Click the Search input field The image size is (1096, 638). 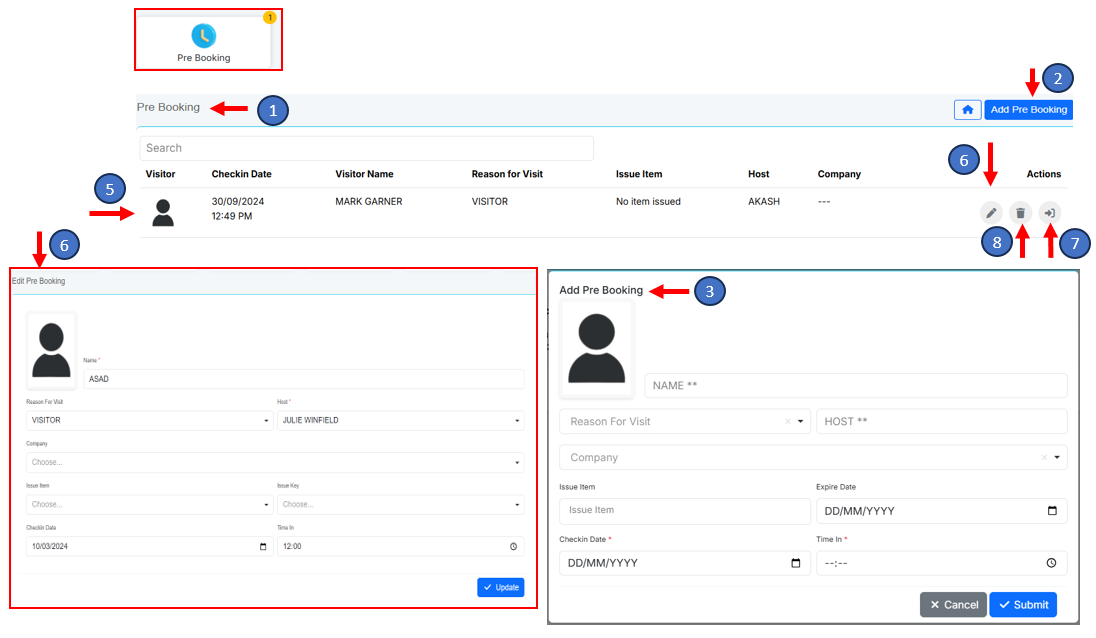click(x=366, y=148)
